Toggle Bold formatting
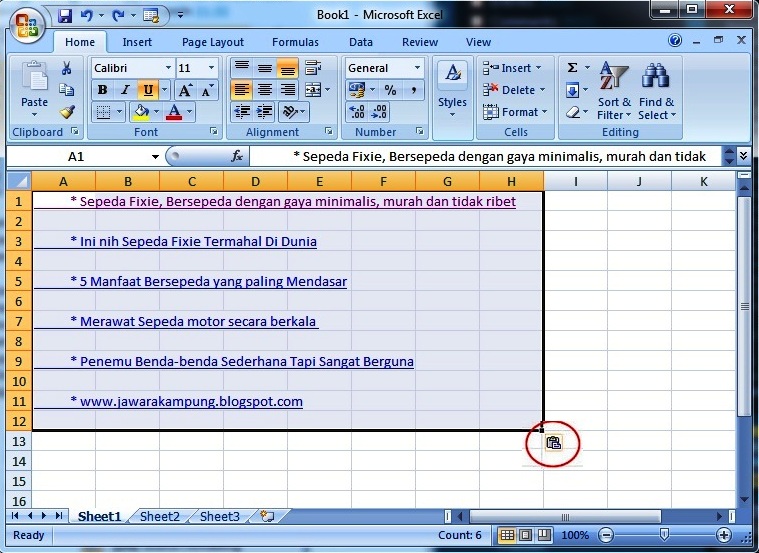 tap(102, 90)
